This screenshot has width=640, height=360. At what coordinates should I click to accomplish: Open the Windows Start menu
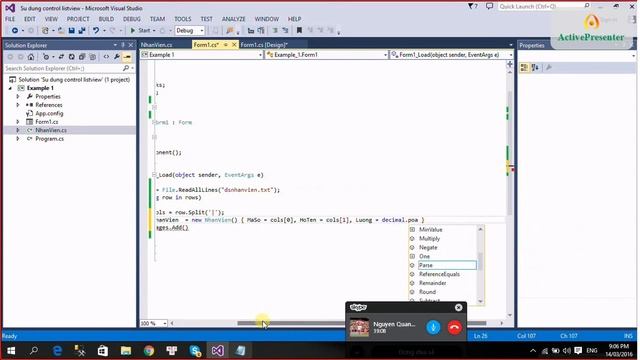(11, 351)
